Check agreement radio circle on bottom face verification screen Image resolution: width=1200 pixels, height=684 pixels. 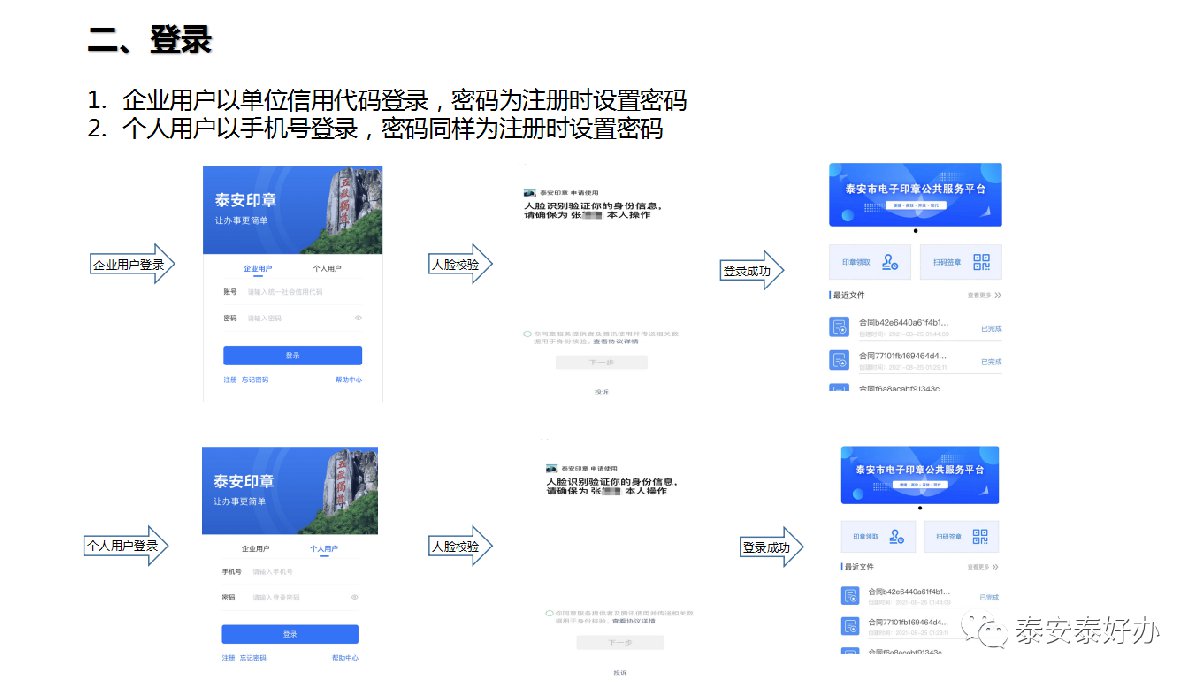pos(549,612)
